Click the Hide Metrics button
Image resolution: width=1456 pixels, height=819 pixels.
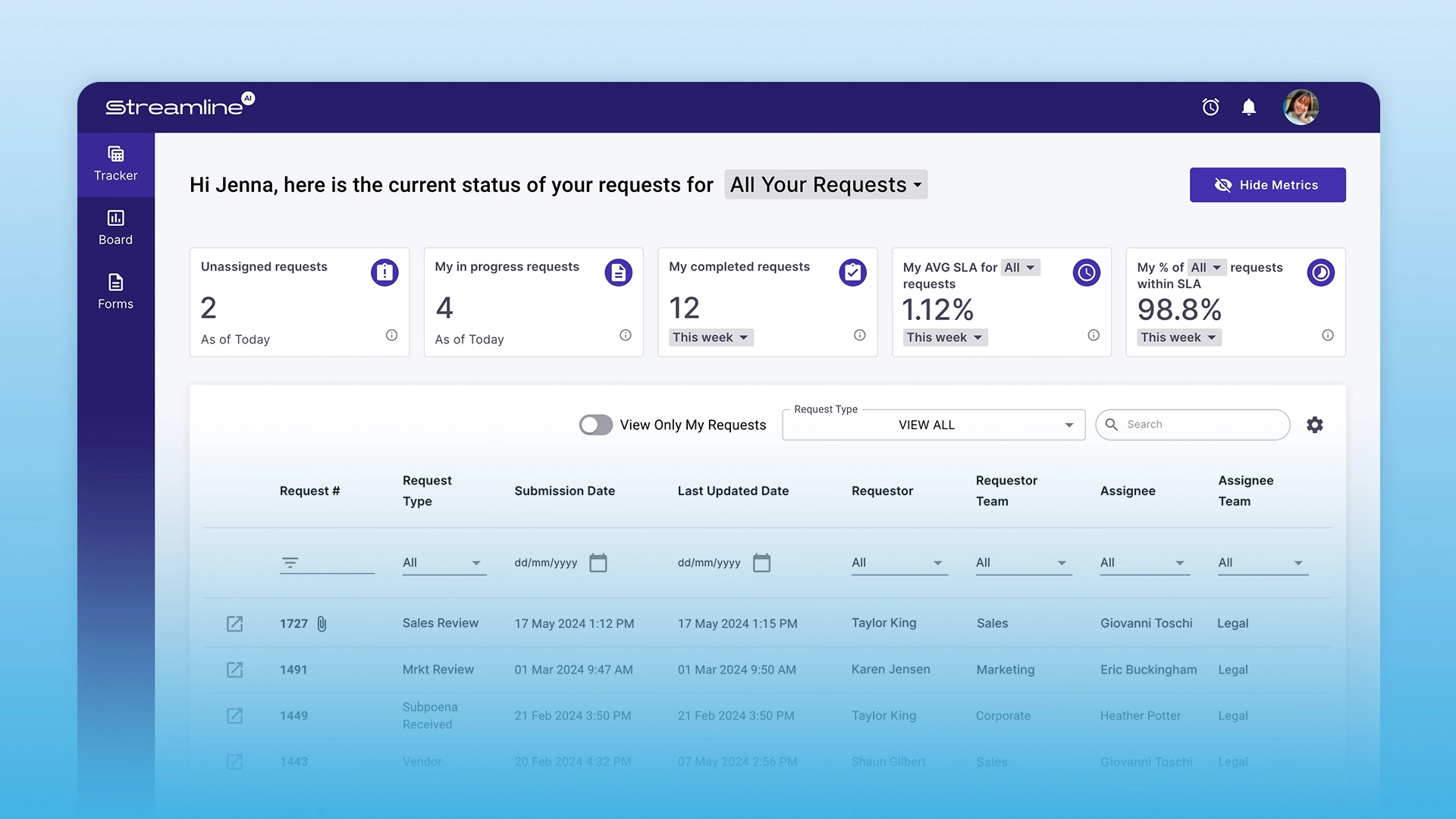click(x=1267, y=185)
